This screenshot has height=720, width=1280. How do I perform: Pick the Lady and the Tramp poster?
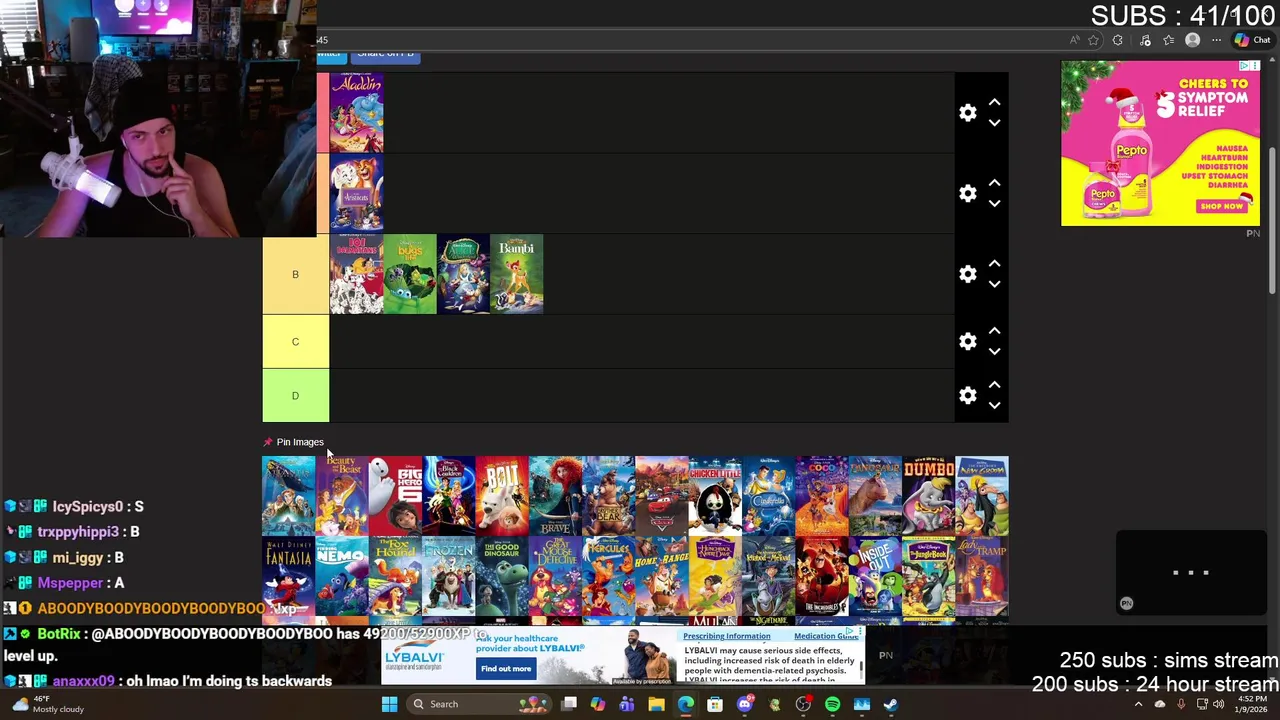[x=982, y=577]
